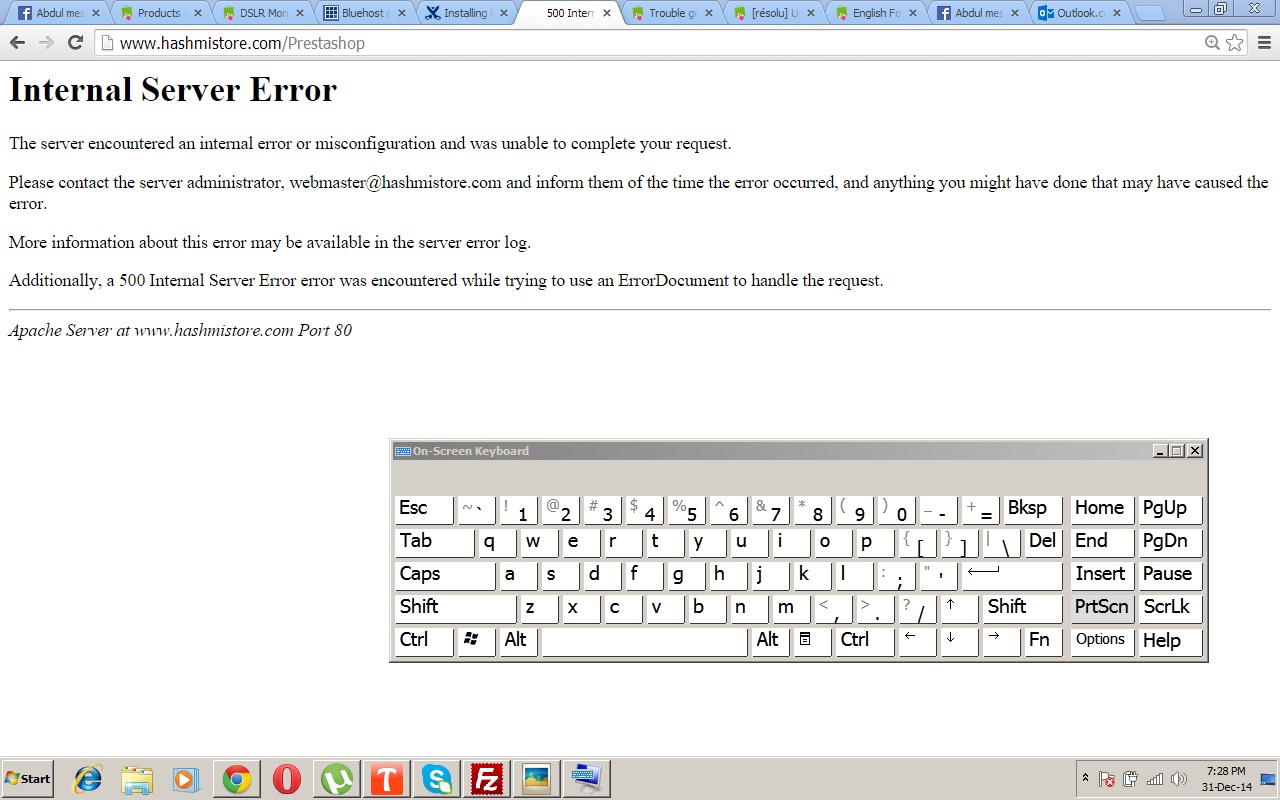Open the Action Center flag tray icon

coord(1107,779)
